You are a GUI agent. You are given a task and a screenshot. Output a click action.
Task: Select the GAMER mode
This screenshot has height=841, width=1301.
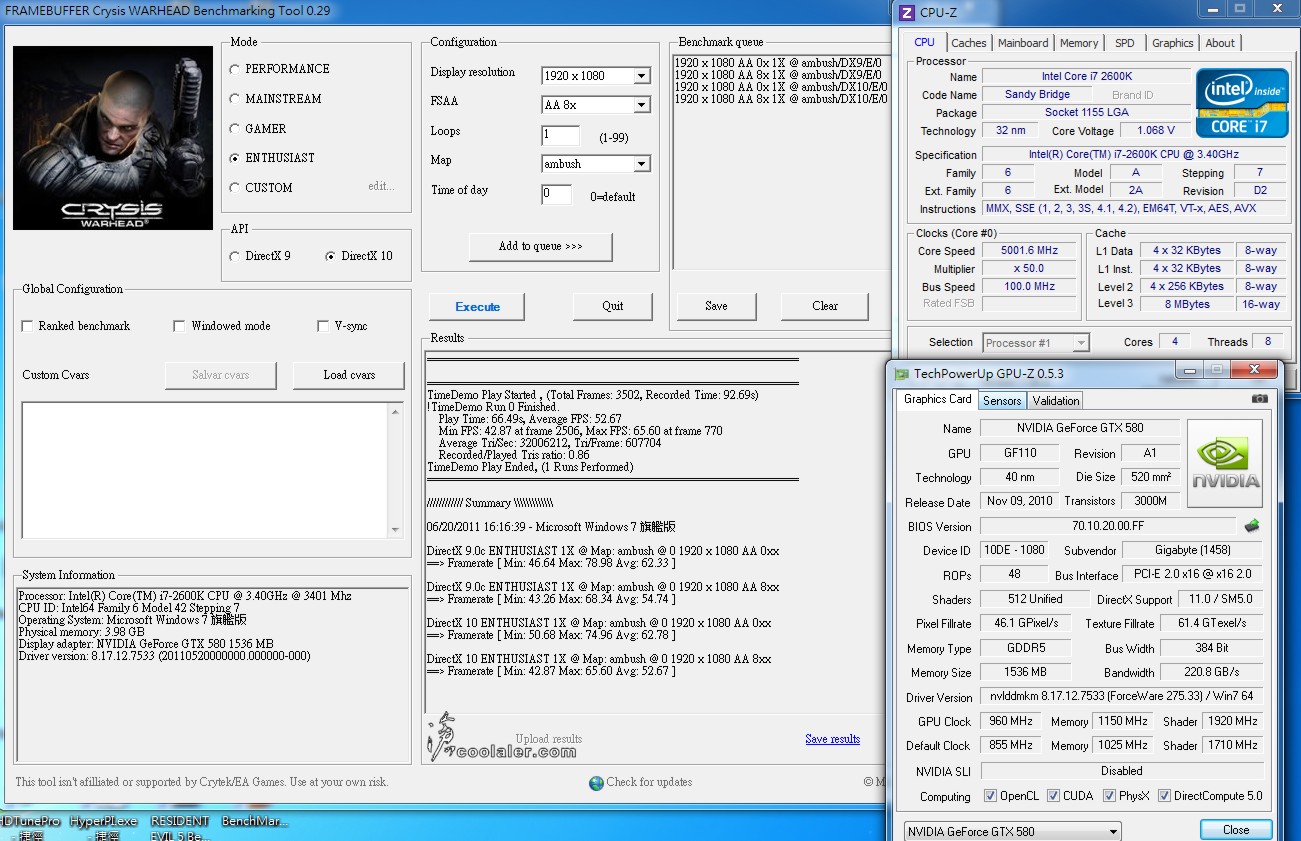pos(235,129)
